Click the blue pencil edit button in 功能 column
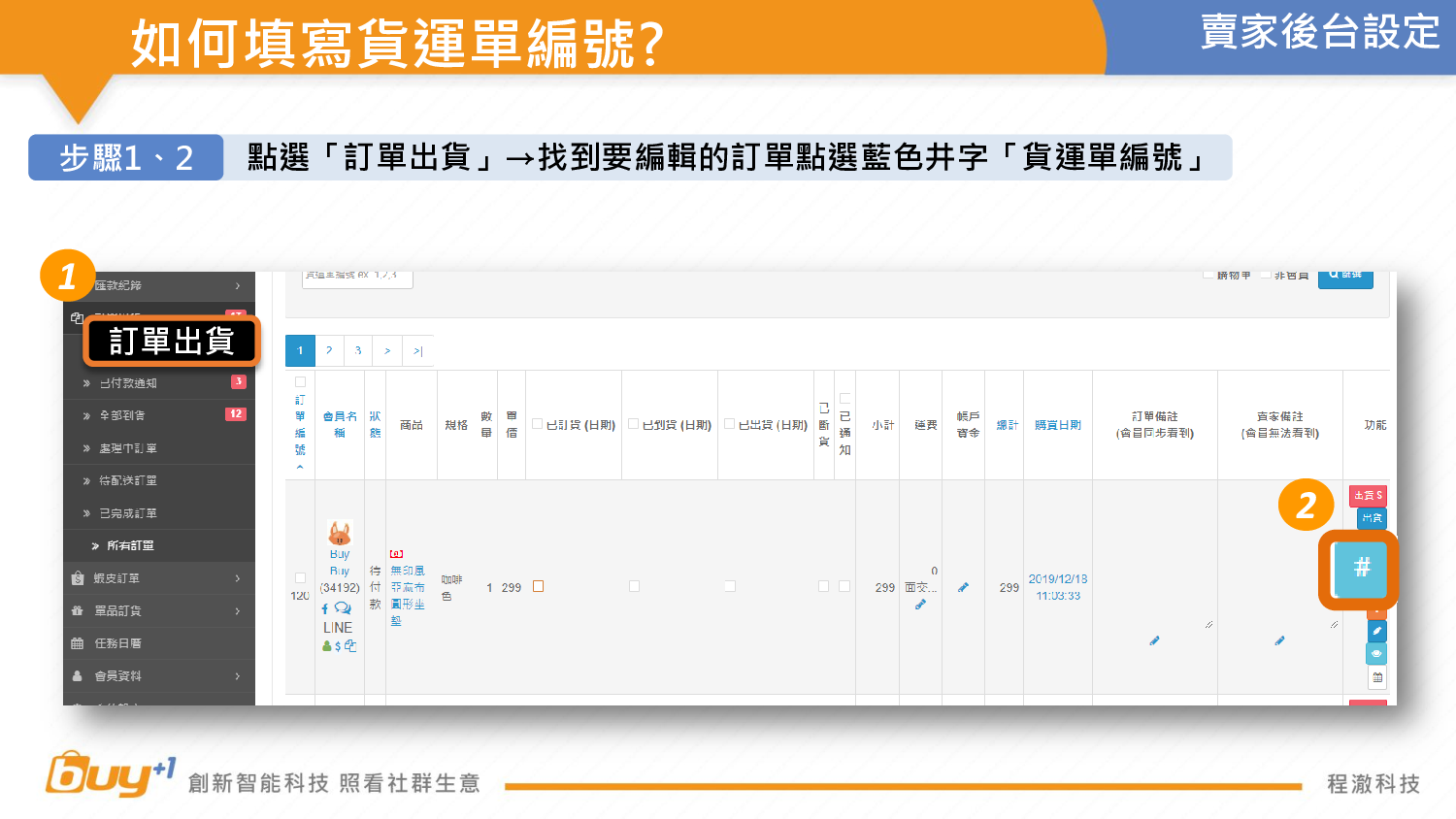The image size is (1456, 819). click(x=1376, y=631)
